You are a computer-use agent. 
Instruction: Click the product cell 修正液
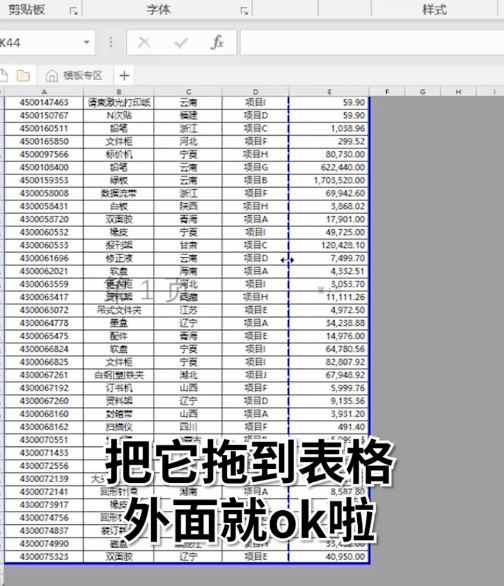[x=118, y=258]
